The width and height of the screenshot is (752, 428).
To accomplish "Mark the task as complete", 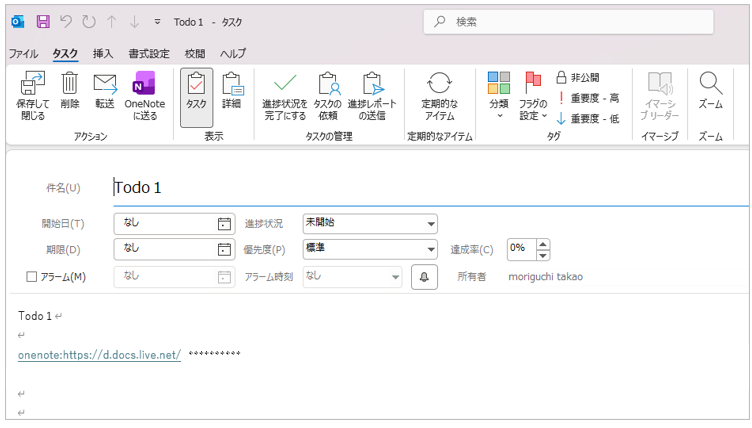I will point(284,94).
